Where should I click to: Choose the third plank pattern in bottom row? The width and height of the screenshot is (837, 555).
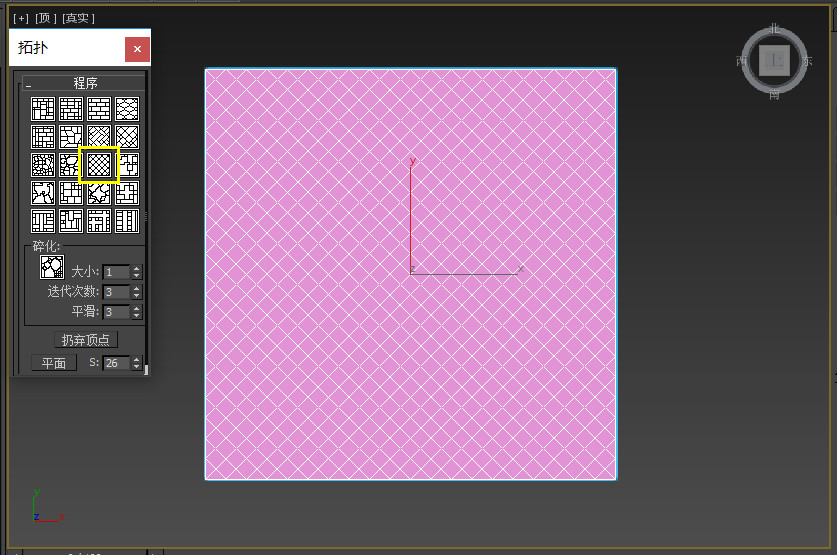[99, 221]
